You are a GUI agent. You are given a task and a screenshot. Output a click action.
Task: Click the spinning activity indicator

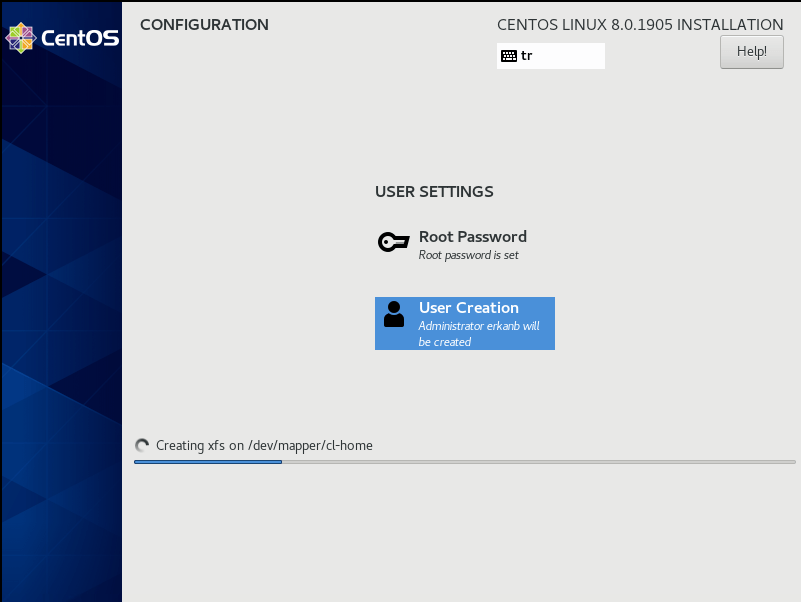click(x=142, y=446)
